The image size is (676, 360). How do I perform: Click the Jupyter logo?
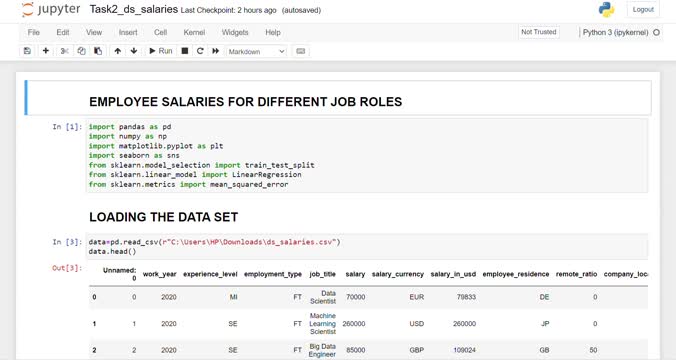pos(51,9)
